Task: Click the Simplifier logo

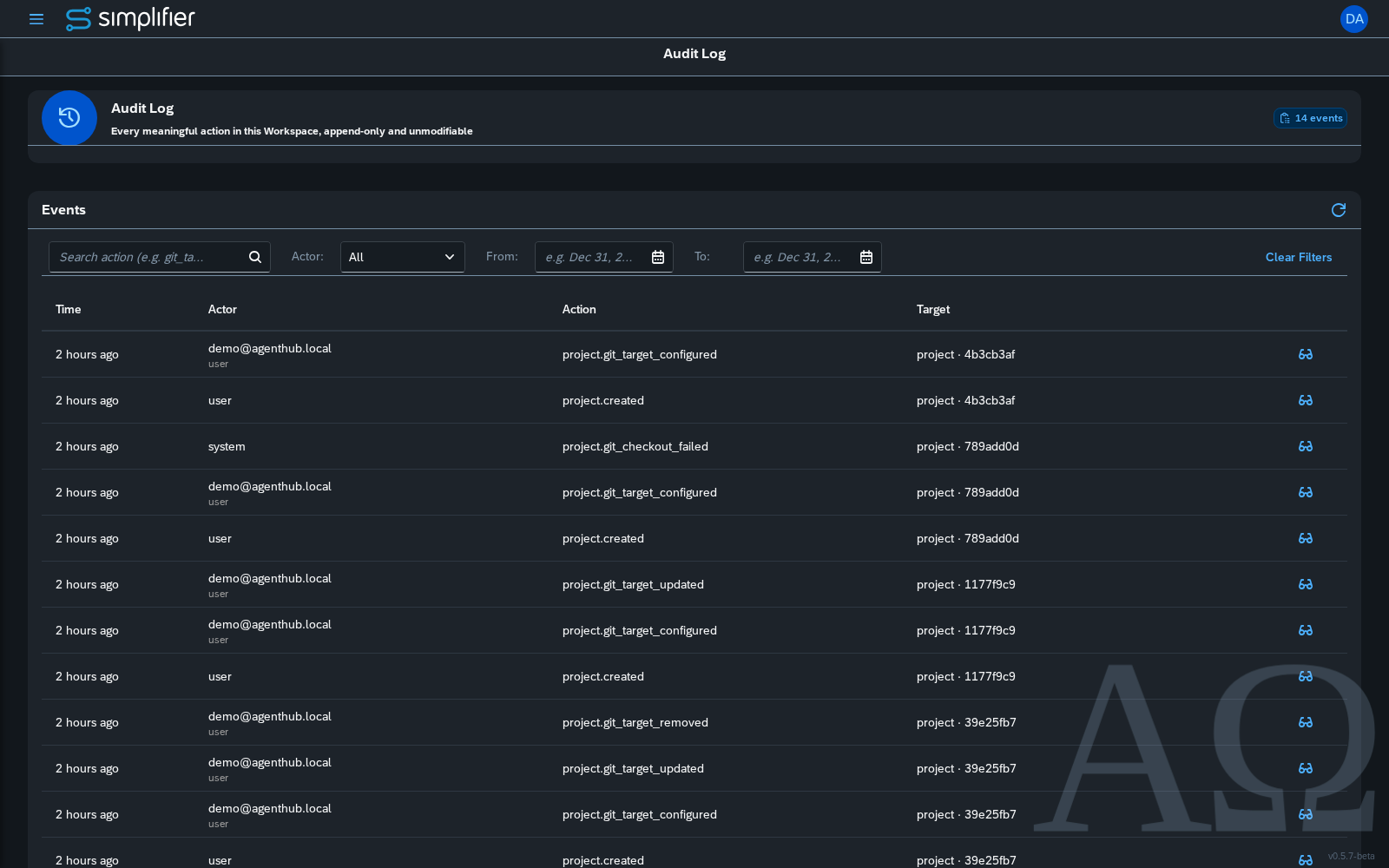Action: [x=130, y=19]
